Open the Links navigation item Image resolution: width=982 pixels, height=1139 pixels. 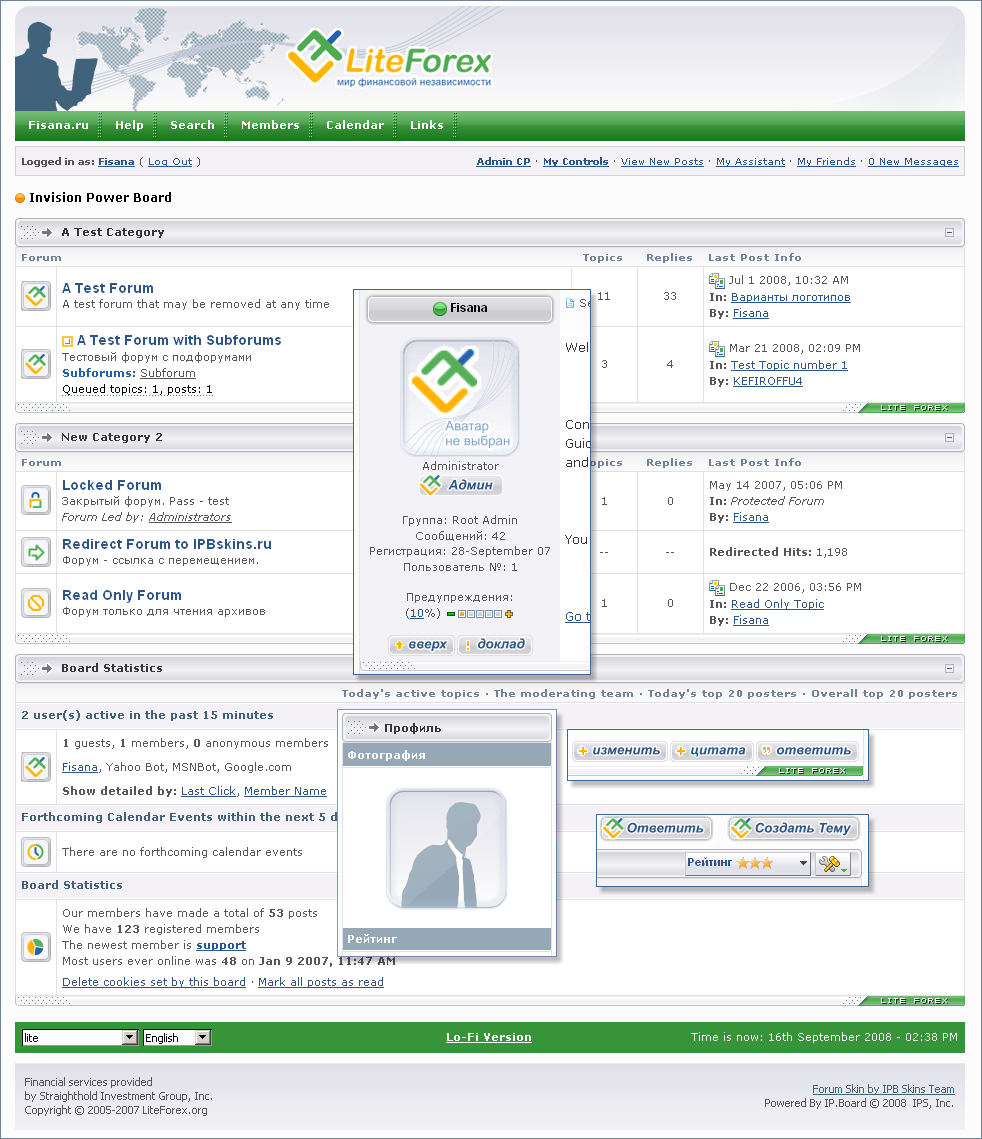[426, 125]
